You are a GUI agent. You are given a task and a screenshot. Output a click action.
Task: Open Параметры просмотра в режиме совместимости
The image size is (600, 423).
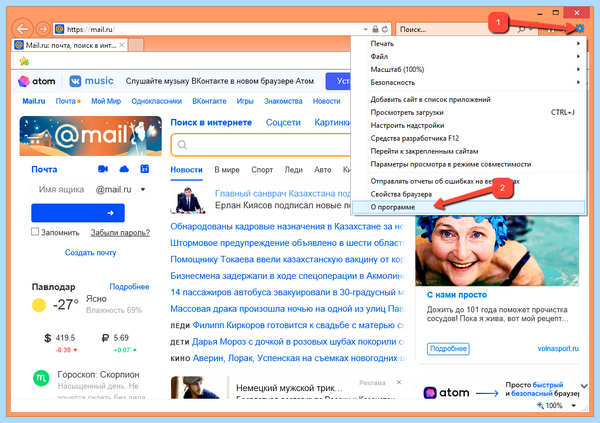coord(469,164)
